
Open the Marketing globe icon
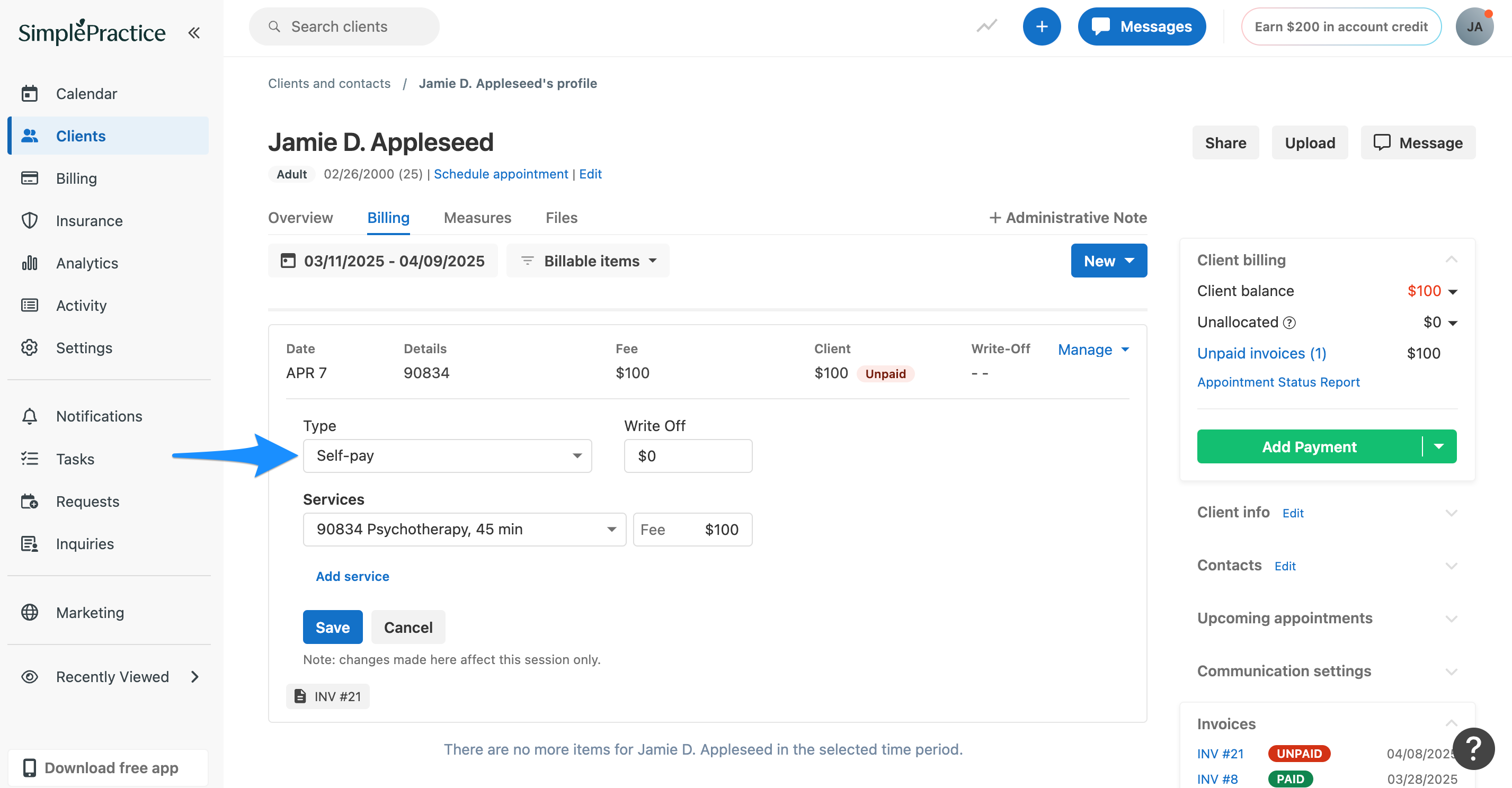pos(29,612)
